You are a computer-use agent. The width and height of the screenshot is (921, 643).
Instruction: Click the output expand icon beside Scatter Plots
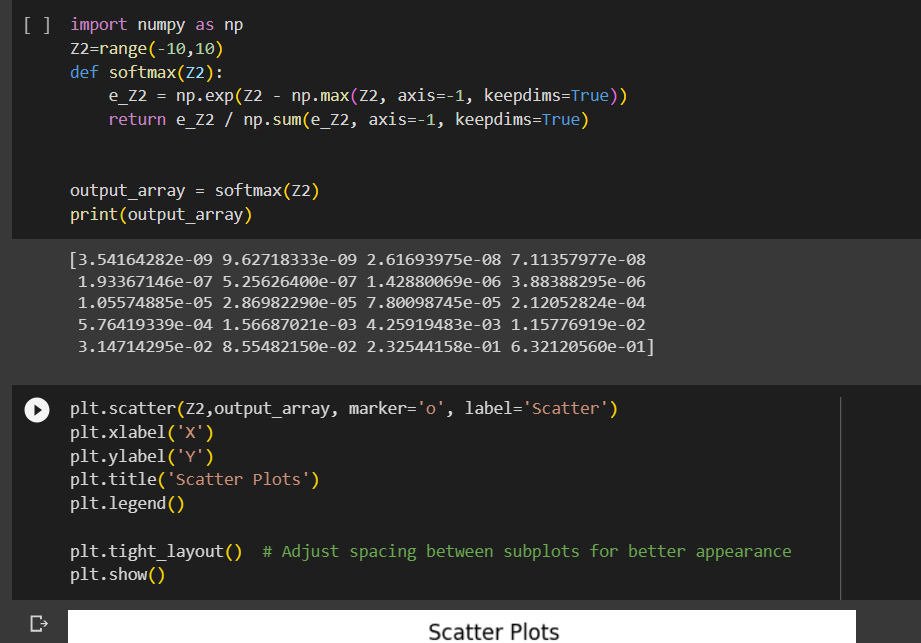36,624
